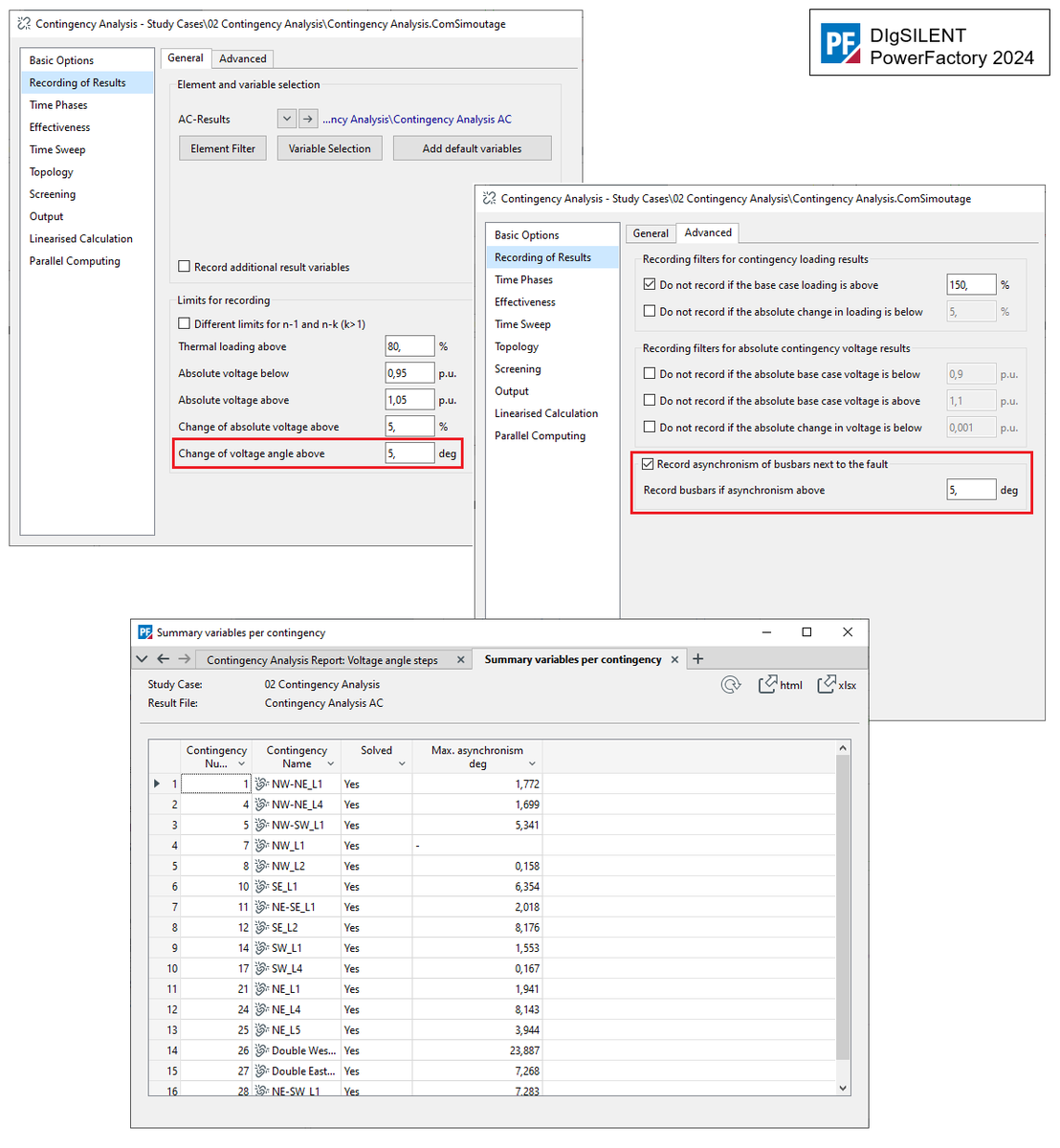Open the Max. asynchronism column filter dropdown
The width and height of the screenshot is (1060, 1148).
tap(532, 764)
